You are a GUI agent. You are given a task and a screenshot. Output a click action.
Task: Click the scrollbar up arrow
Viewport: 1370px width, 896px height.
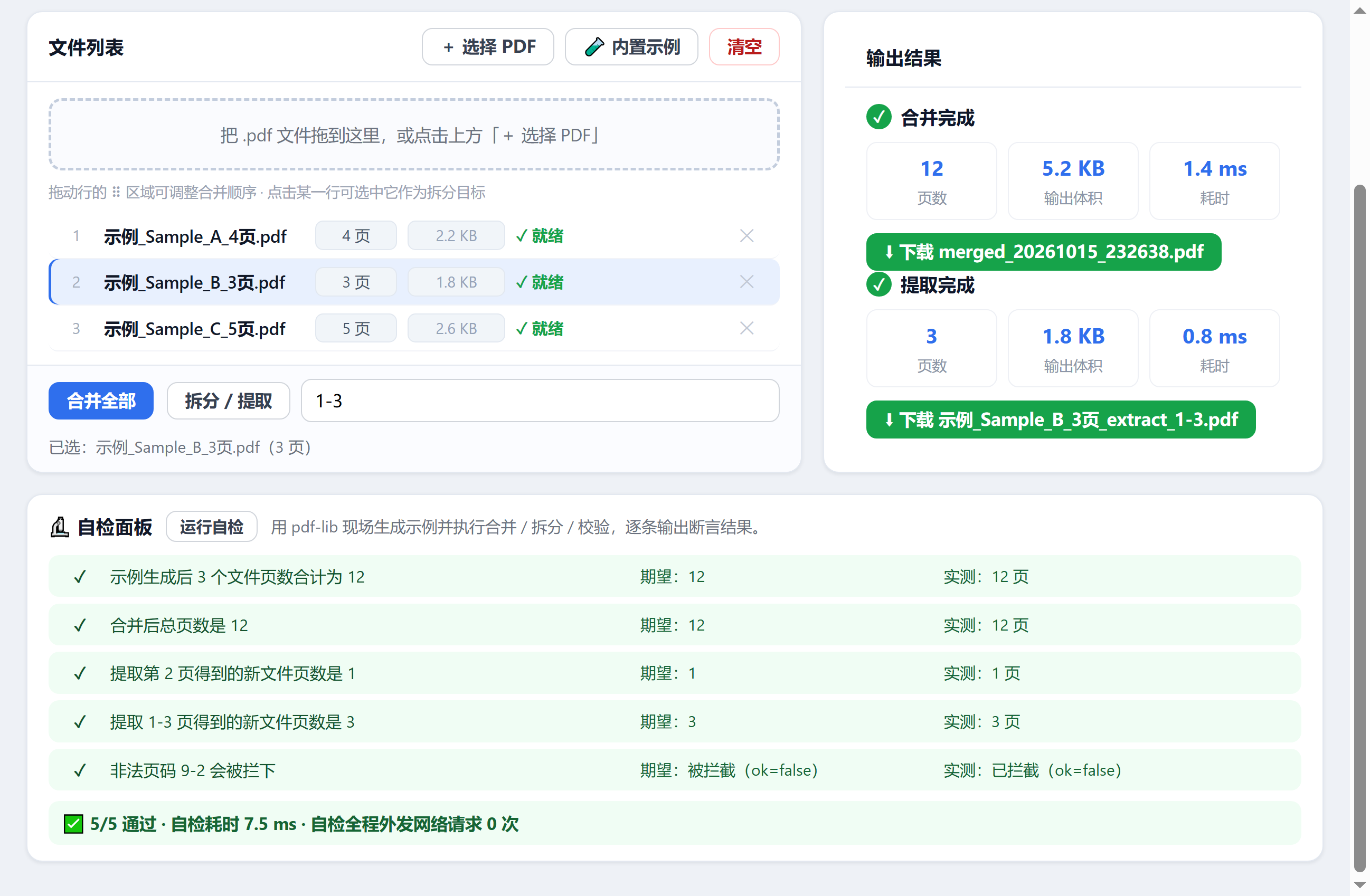pos(1359,11)
